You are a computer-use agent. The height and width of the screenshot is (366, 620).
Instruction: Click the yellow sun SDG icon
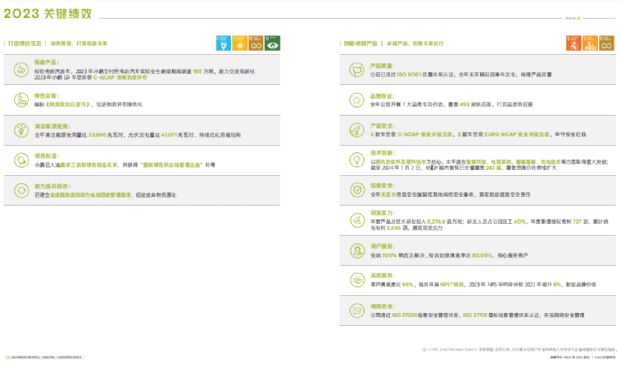point(240,43)
